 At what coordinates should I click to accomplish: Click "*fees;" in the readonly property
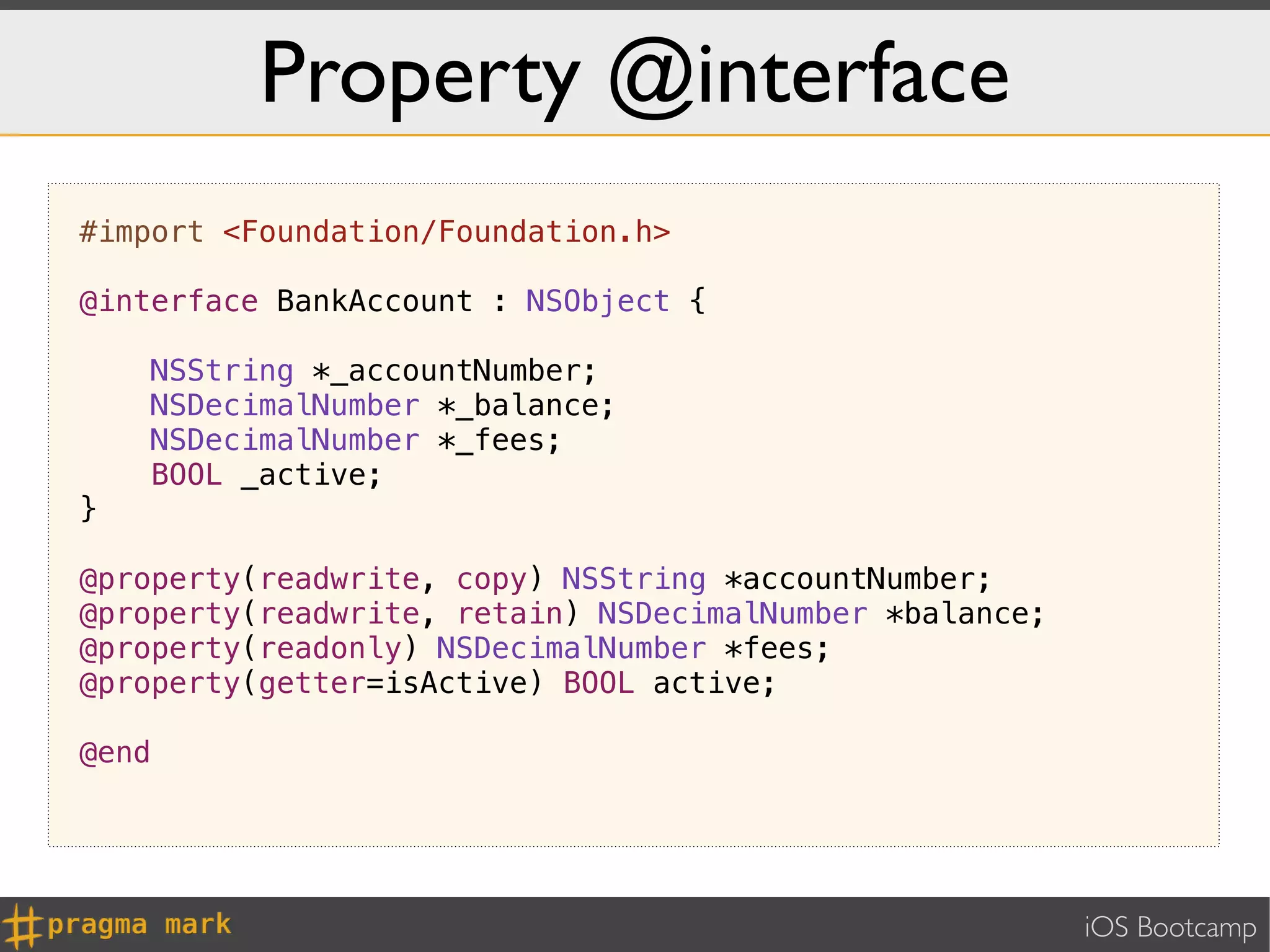pos(776,649)
